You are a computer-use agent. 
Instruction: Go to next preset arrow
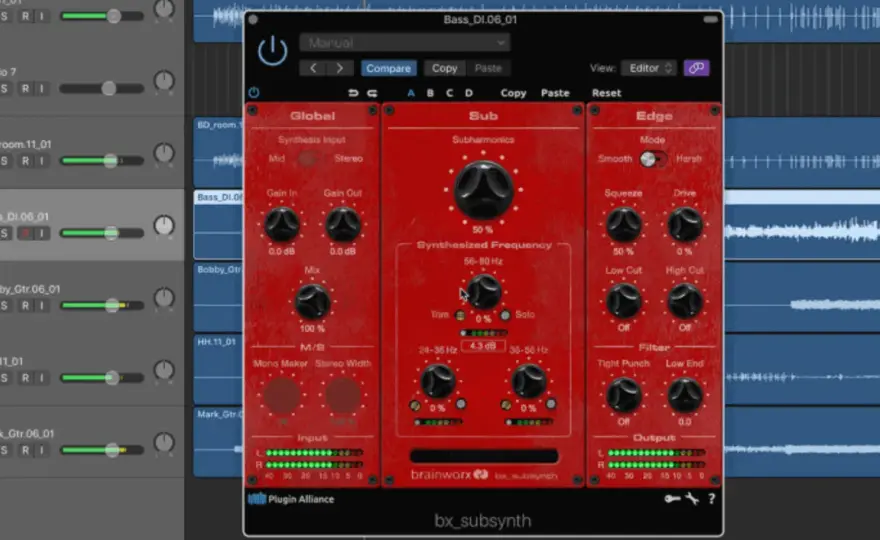pyautogui.click(x=340, y=68)
